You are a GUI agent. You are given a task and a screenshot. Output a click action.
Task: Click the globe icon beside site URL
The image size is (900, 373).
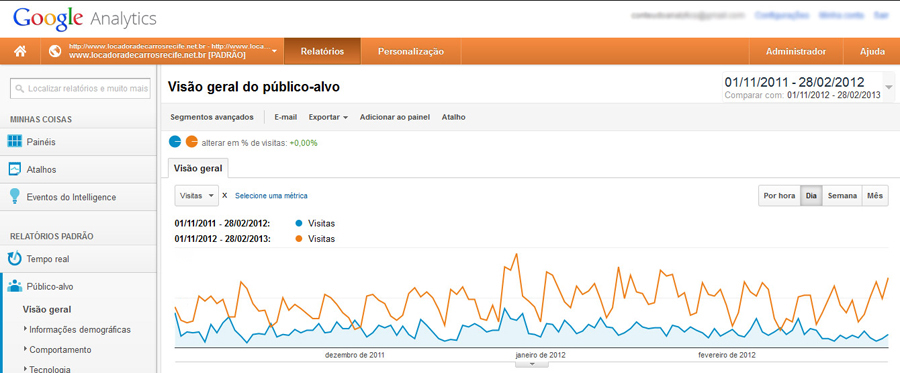(55, 51)
